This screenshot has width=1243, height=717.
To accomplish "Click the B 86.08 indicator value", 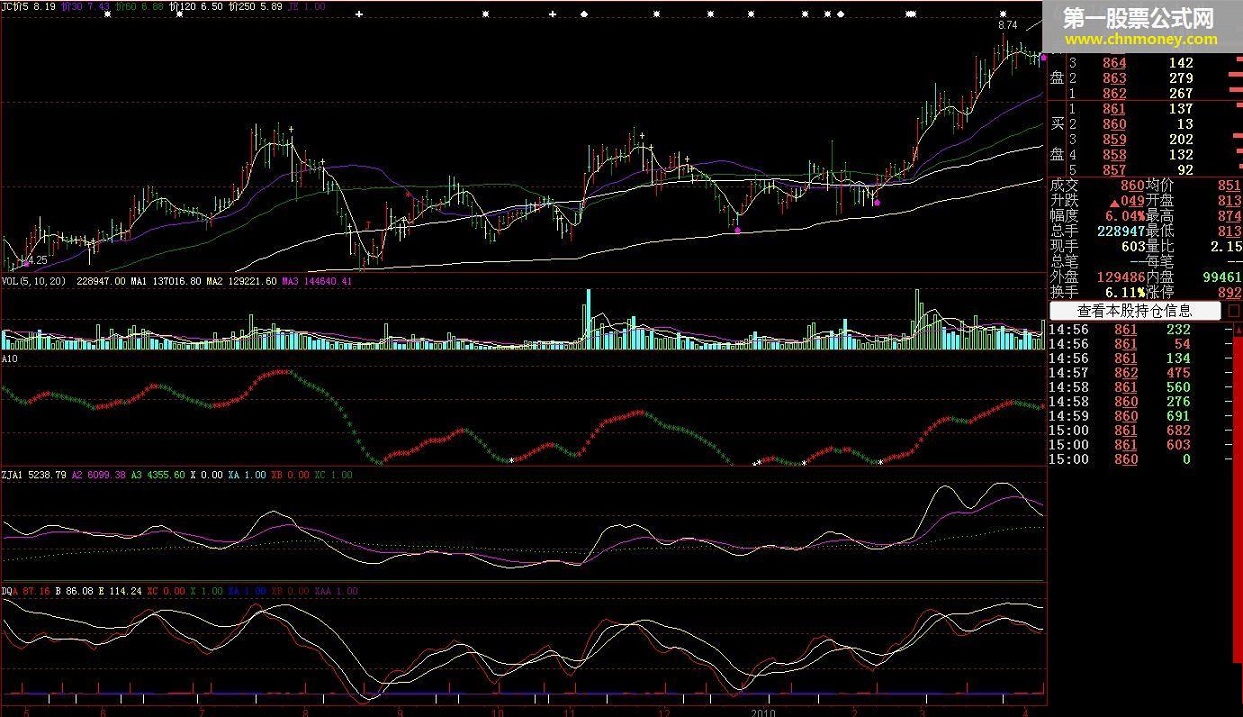I will pos(76,592).
